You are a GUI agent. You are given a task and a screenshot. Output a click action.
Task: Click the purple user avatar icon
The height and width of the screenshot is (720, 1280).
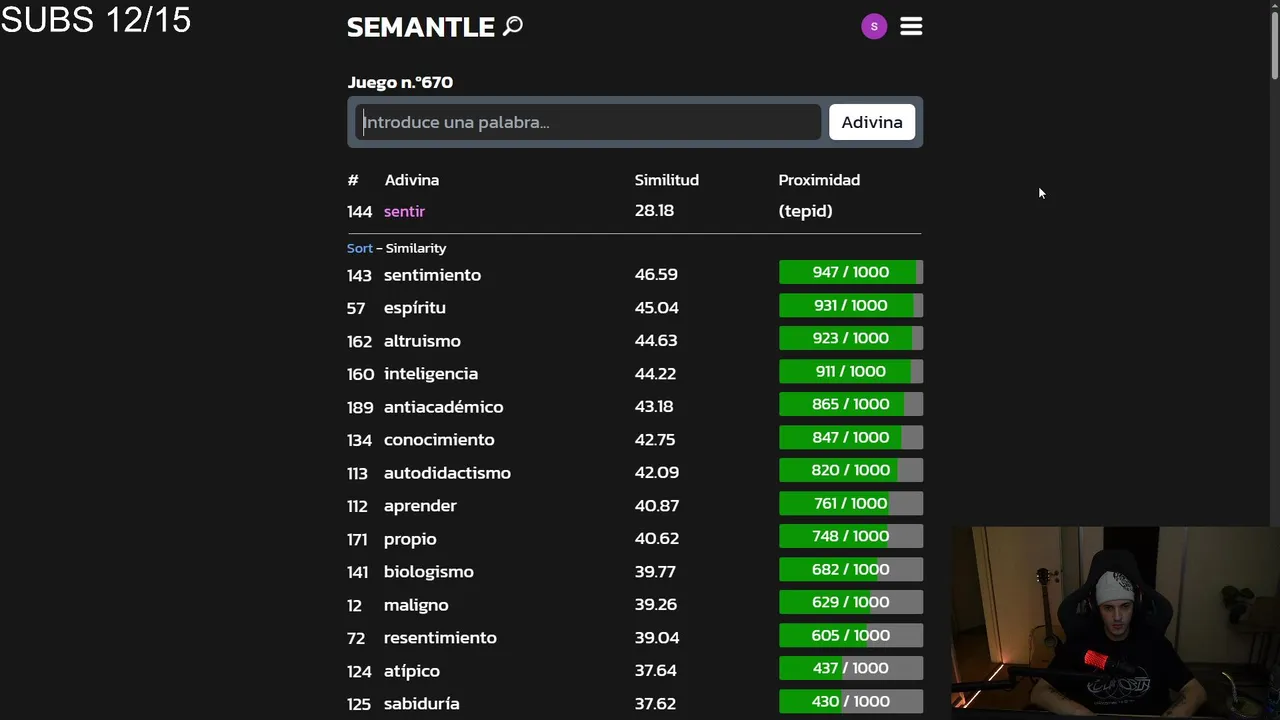pos(874,27)
